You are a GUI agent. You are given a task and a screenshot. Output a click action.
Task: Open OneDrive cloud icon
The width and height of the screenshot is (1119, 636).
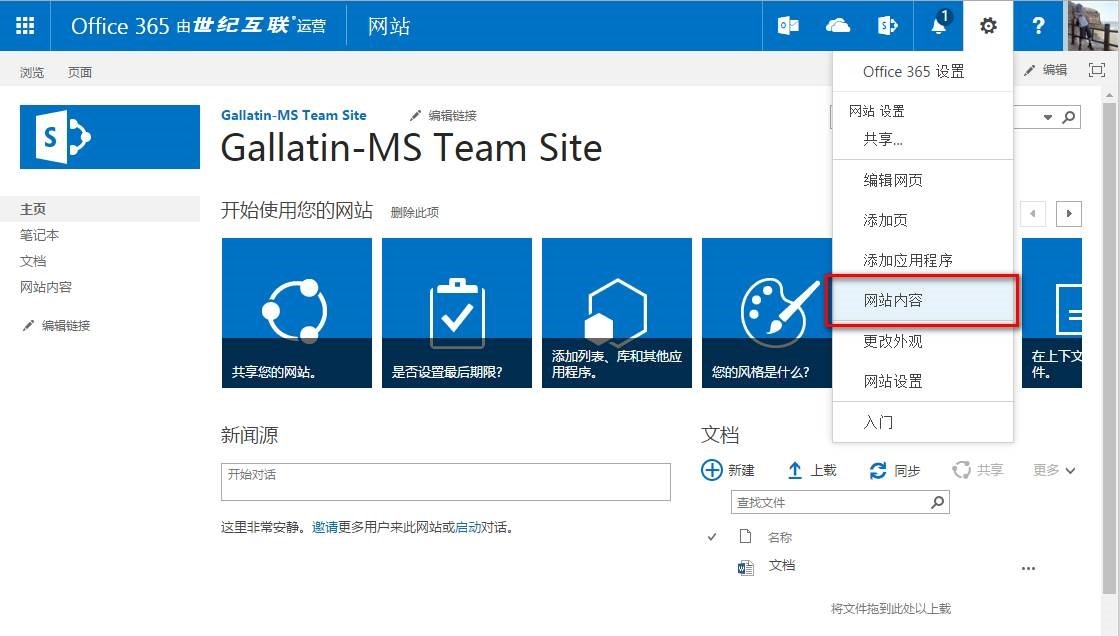pyautogui.click(x=838, y=26)
